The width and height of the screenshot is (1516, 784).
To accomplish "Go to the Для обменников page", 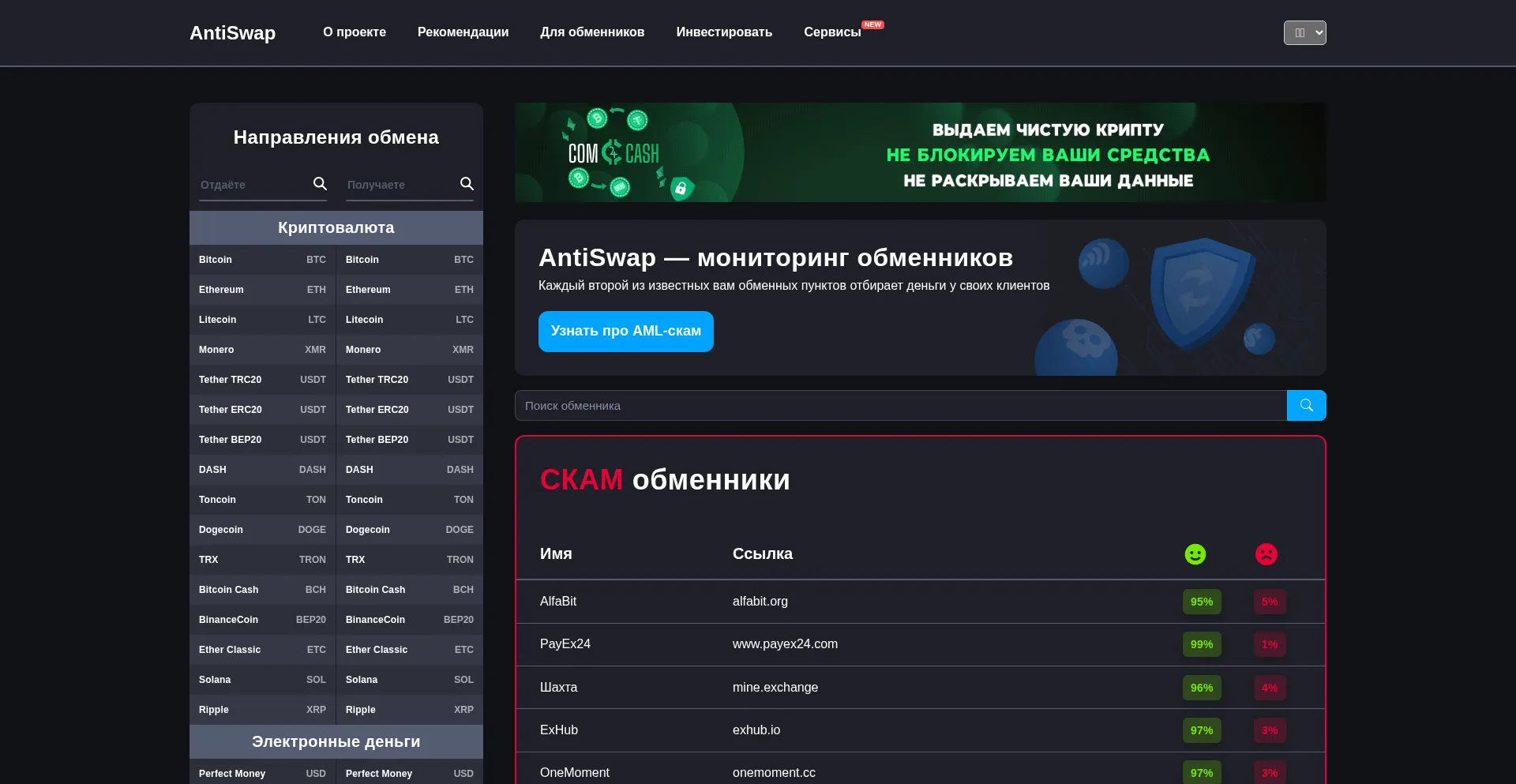I will tap(592, 32).
